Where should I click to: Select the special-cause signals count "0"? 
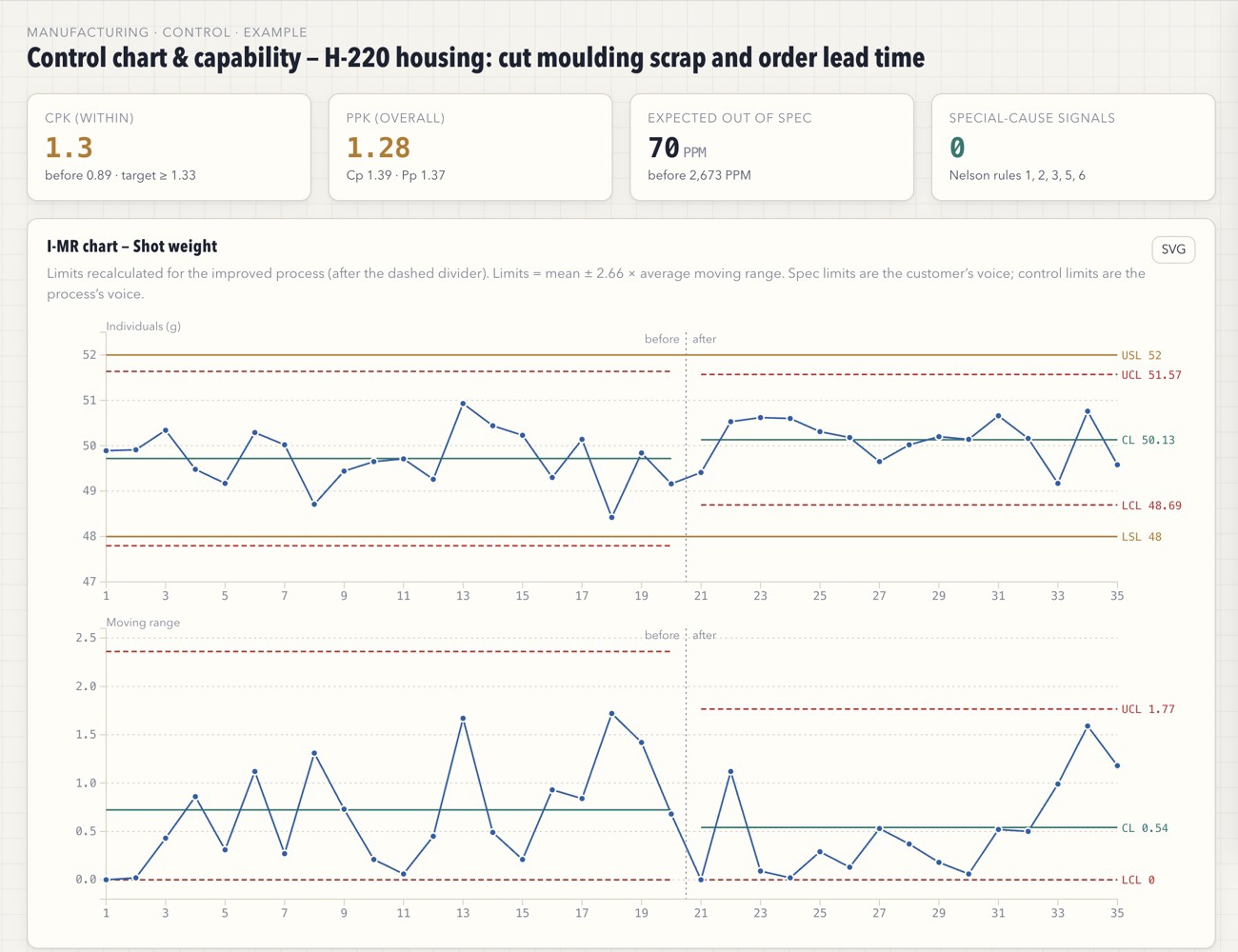point(957,148)
